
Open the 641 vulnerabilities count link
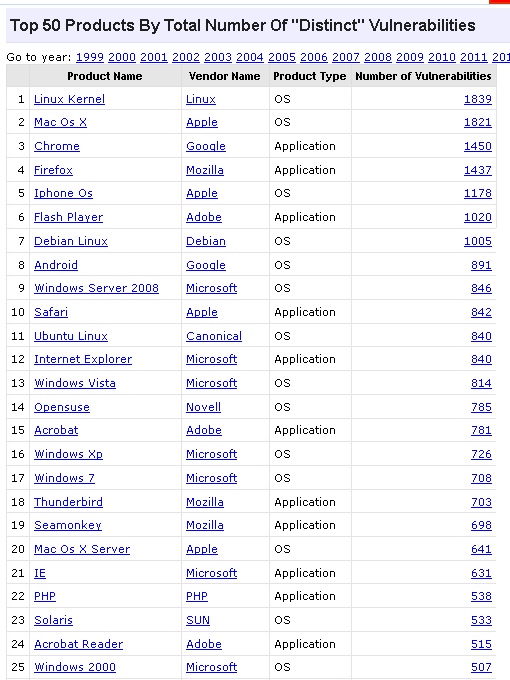point(481,549)
